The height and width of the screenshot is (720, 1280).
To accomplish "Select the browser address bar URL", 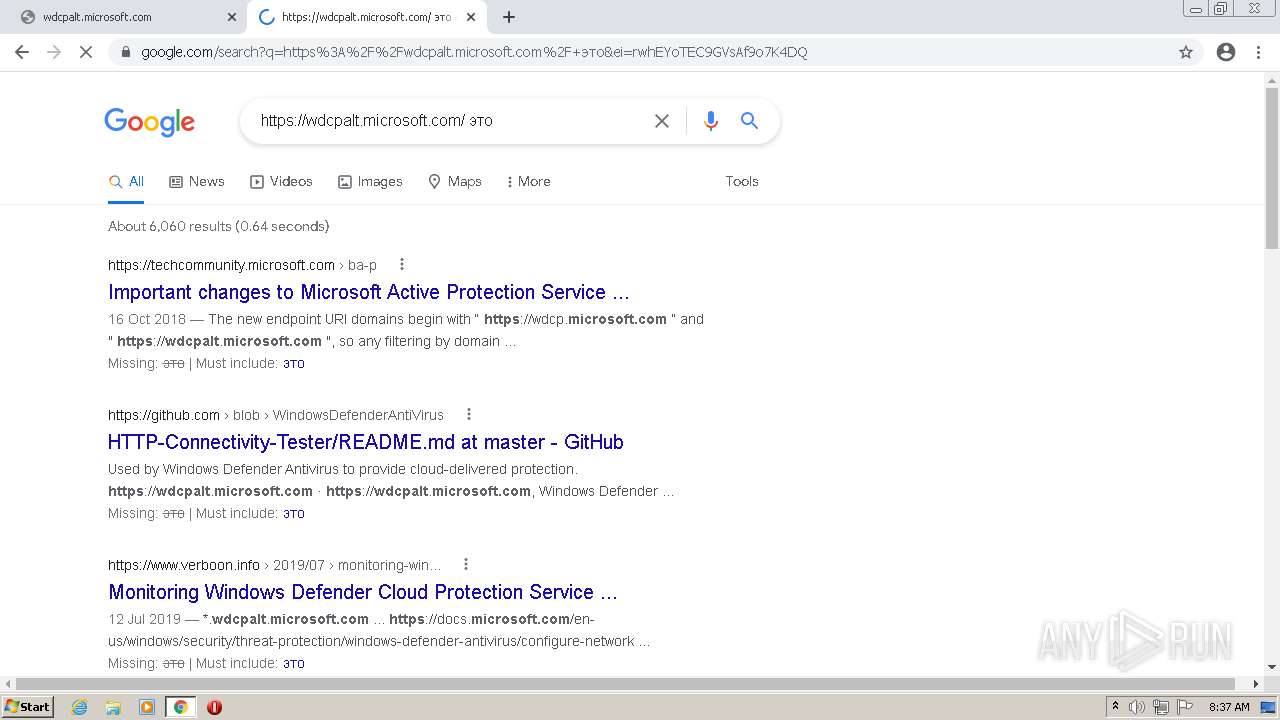I will [x=474, y=52].
